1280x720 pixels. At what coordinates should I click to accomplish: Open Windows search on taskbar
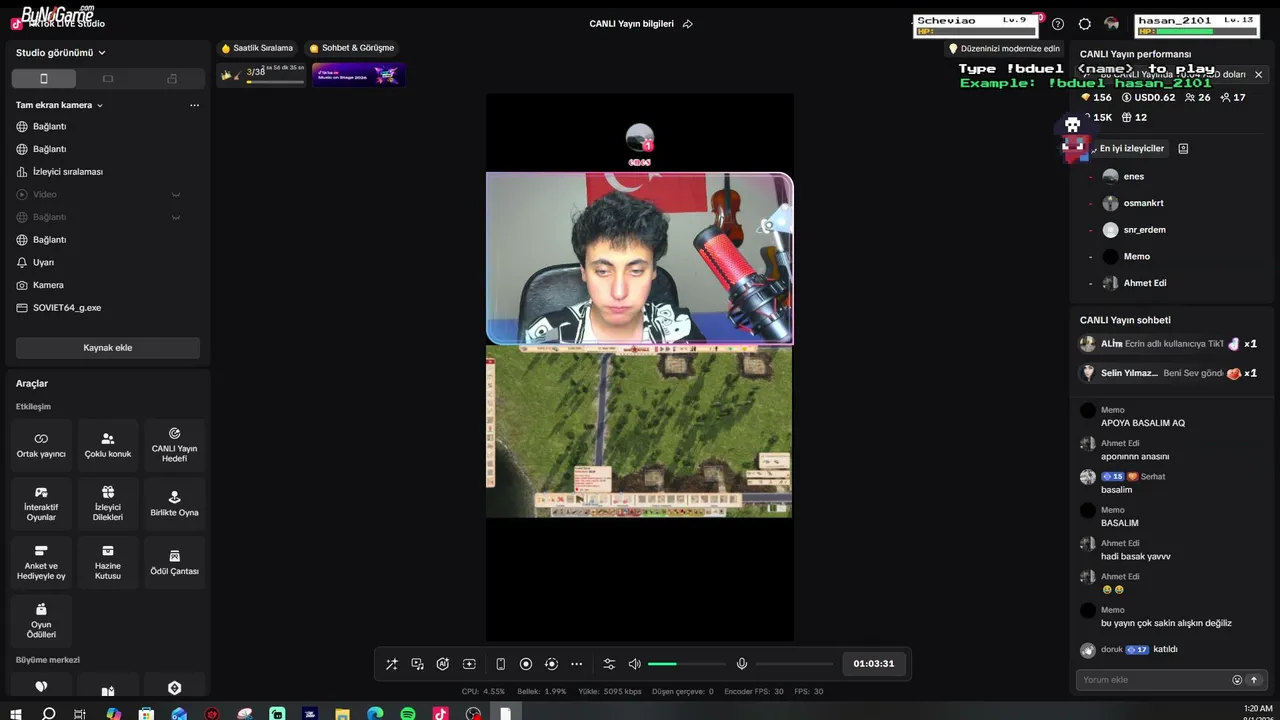click(48, 714)
